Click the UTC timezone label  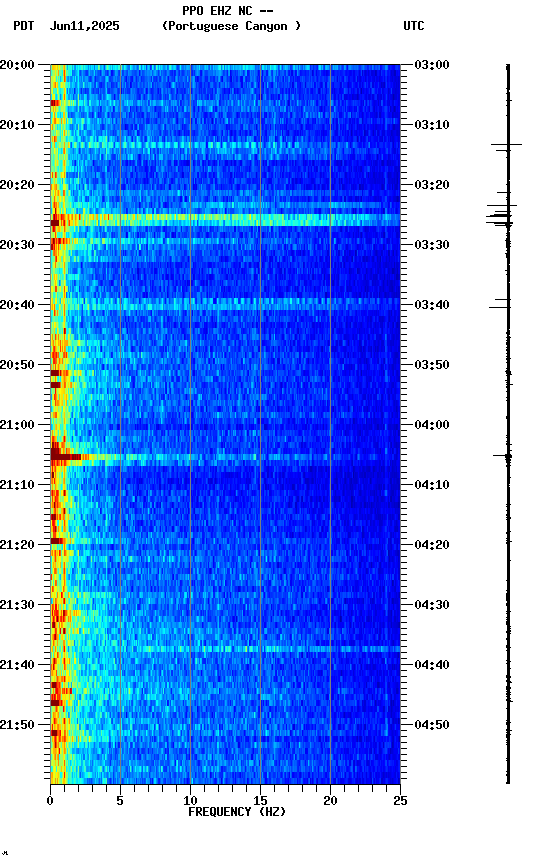click(x=414, y=26)
